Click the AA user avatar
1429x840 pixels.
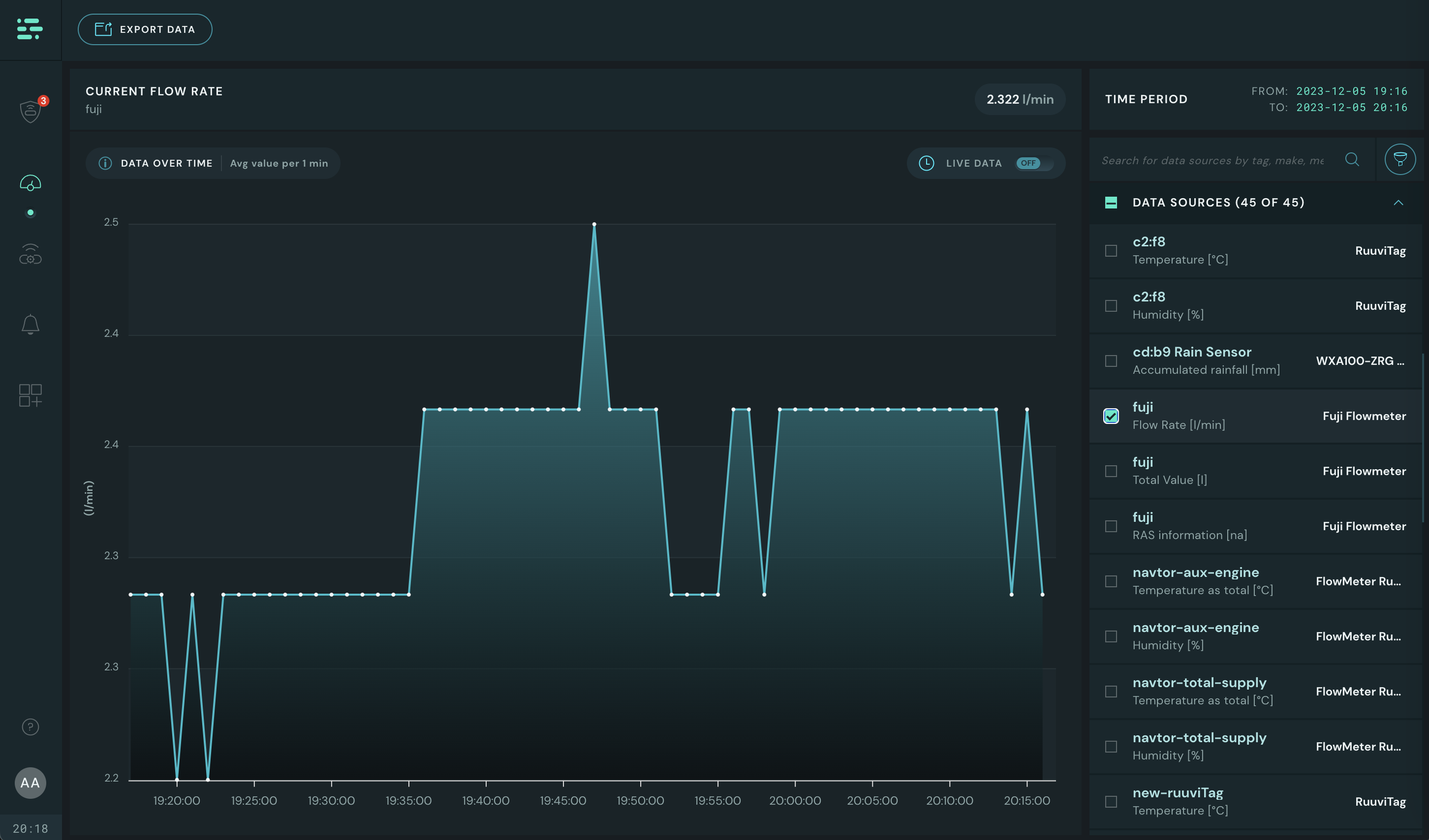click(30, 783)
